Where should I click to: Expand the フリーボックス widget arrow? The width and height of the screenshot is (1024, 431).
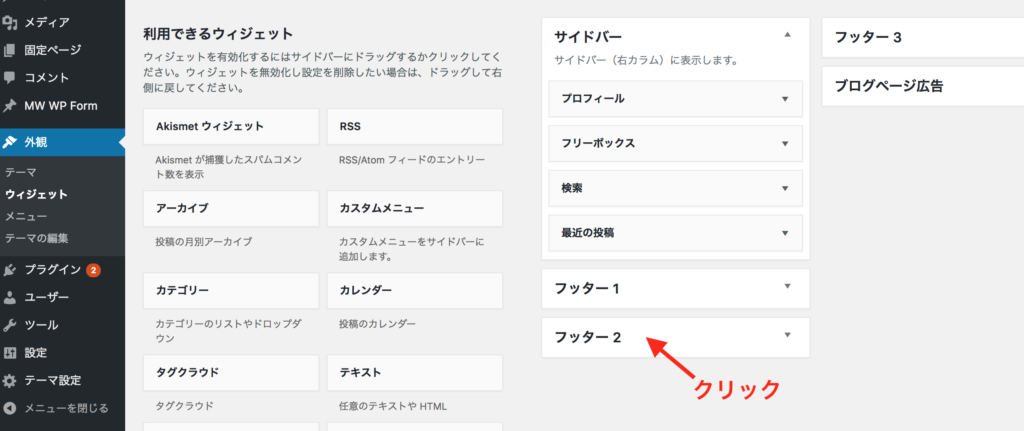point(784,143)
